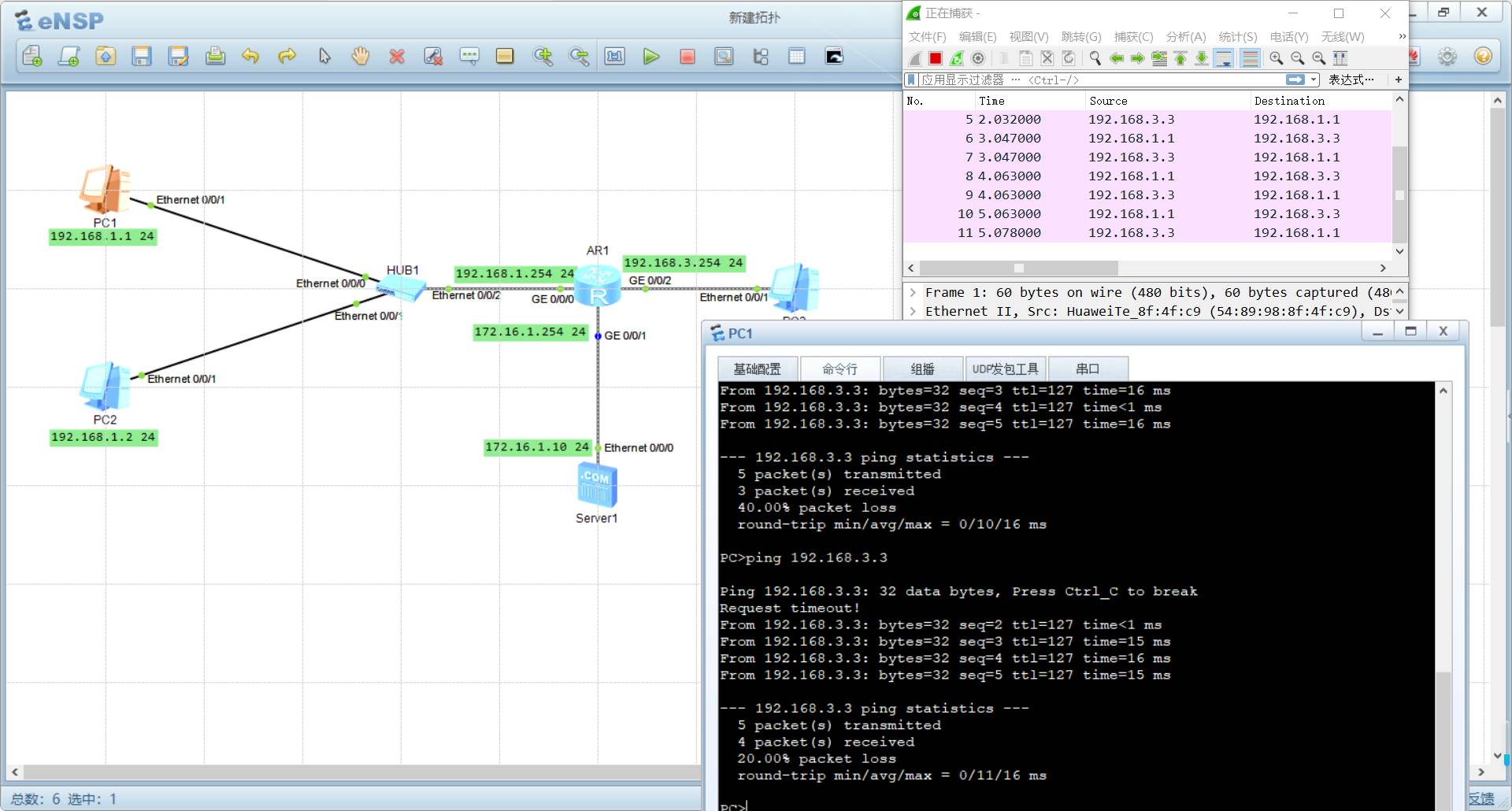The height and width of the screenshot is (811, 1512).
Task: Click the red X delete icon in eNSP
Action: 397,57
